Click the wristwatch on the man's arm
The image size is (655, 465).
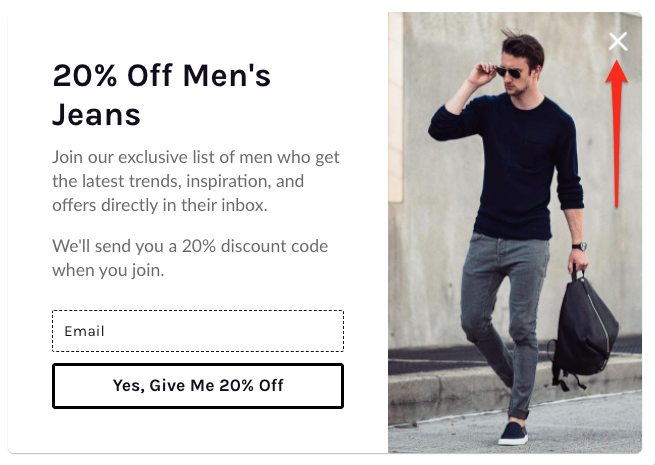[x=580, y=246]
